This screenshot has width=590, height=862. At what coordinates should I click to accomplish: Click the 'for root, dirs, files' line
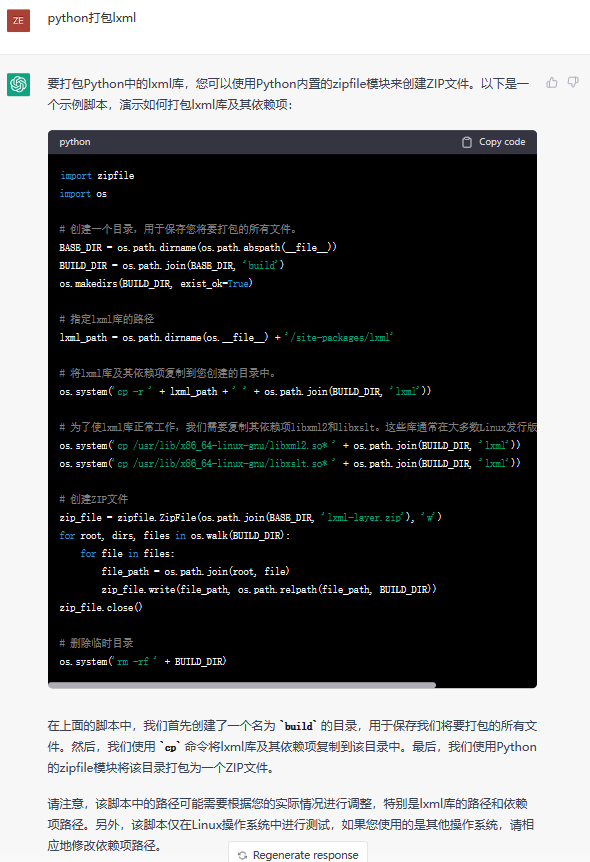[174, 535]
